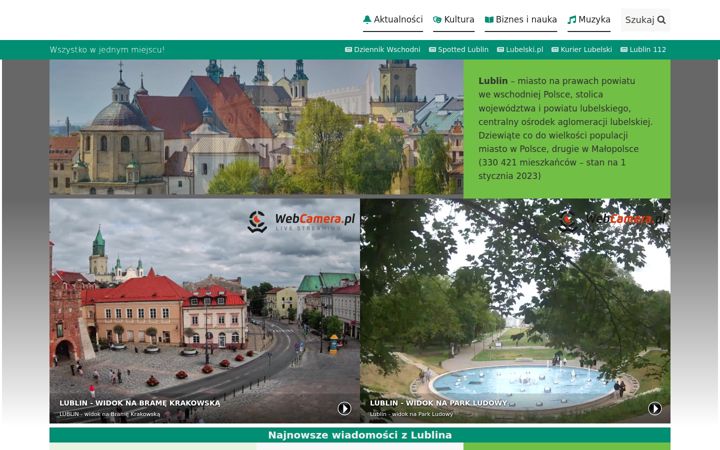Click the magnifier icon in Szukaj
Image resolution: width=720 pixels, height=450 pixels.
(x=661, y=20)
